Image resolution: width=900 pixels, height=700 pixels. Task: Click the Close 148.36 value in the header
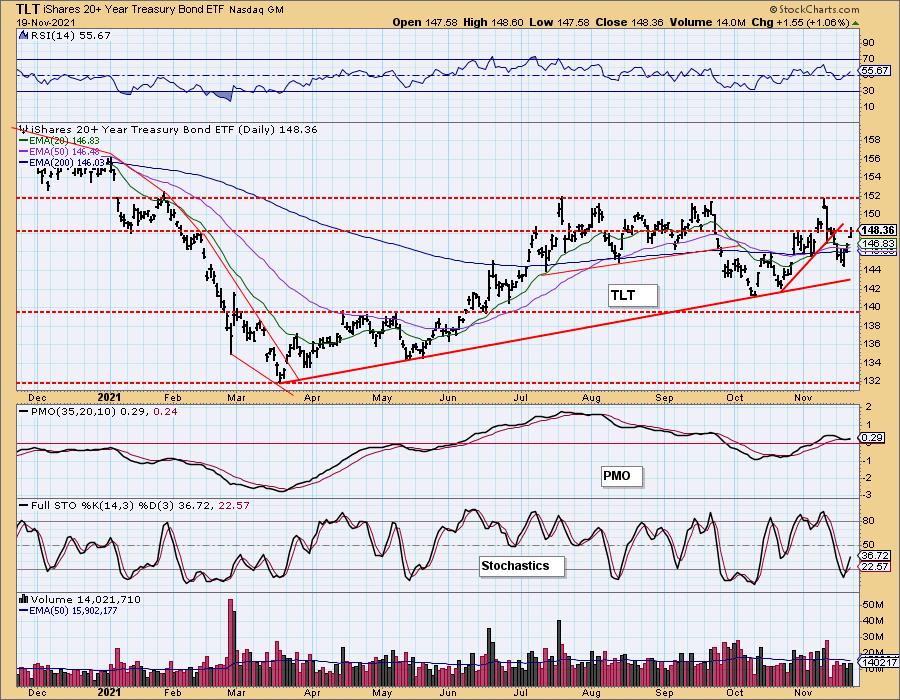coord(629,22)
